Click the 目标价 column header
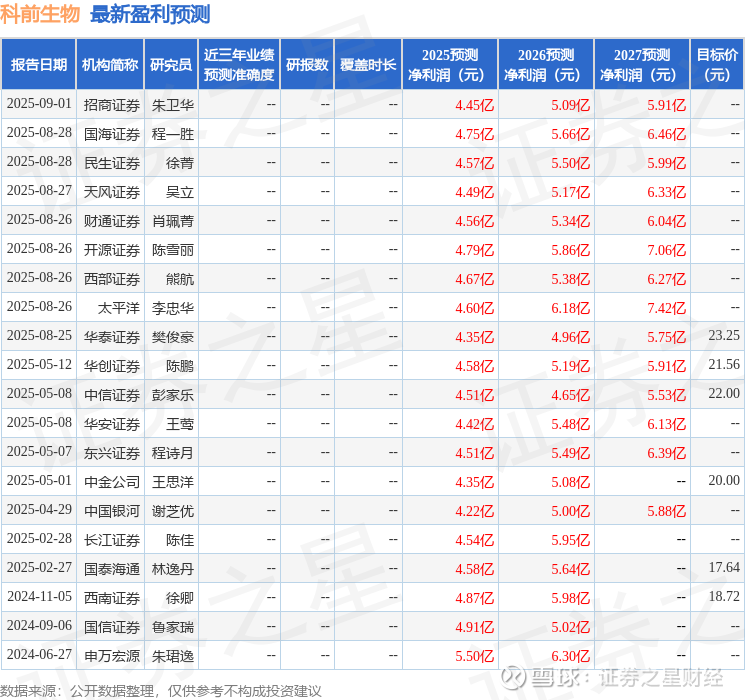 (x=717, y=65)
